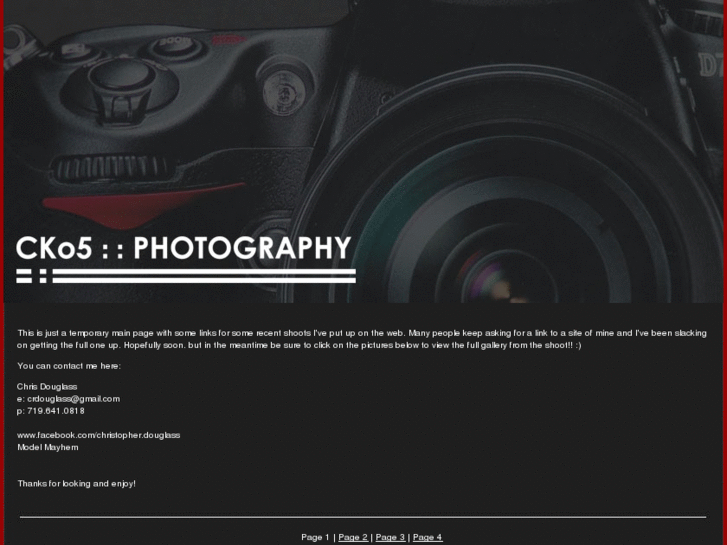The height and width of the screenshot is (545, 727).
Task: Click the 'Thanks for looking and enjoy!' text
Action: click(x=77, y=483)
